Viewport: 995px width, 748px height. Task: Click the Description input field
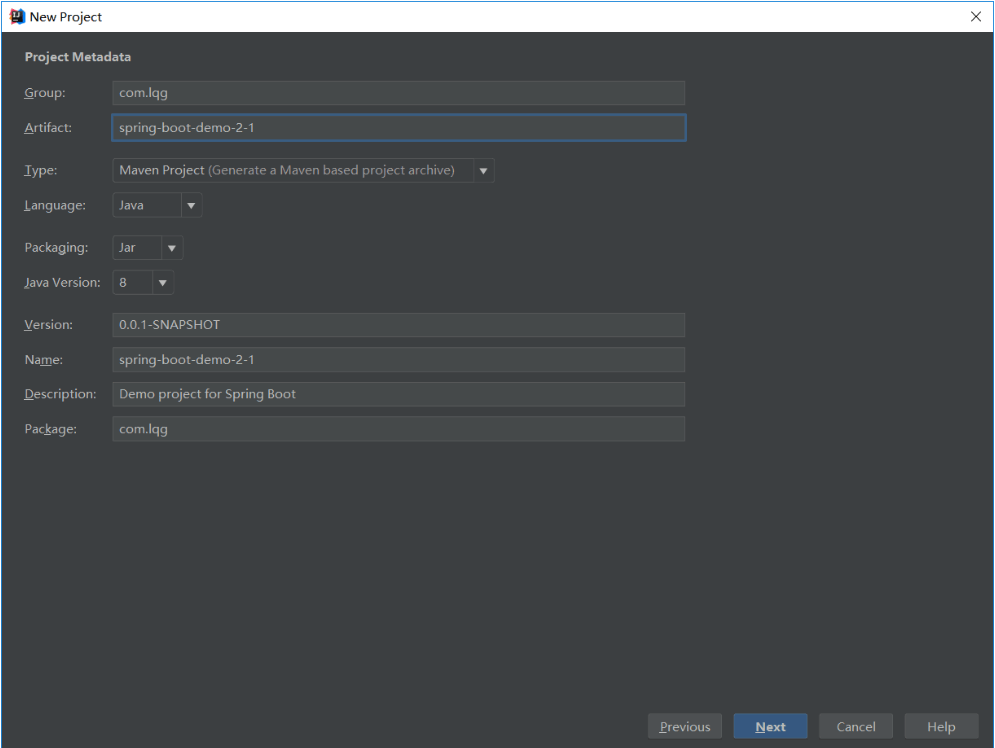(399, 394)
